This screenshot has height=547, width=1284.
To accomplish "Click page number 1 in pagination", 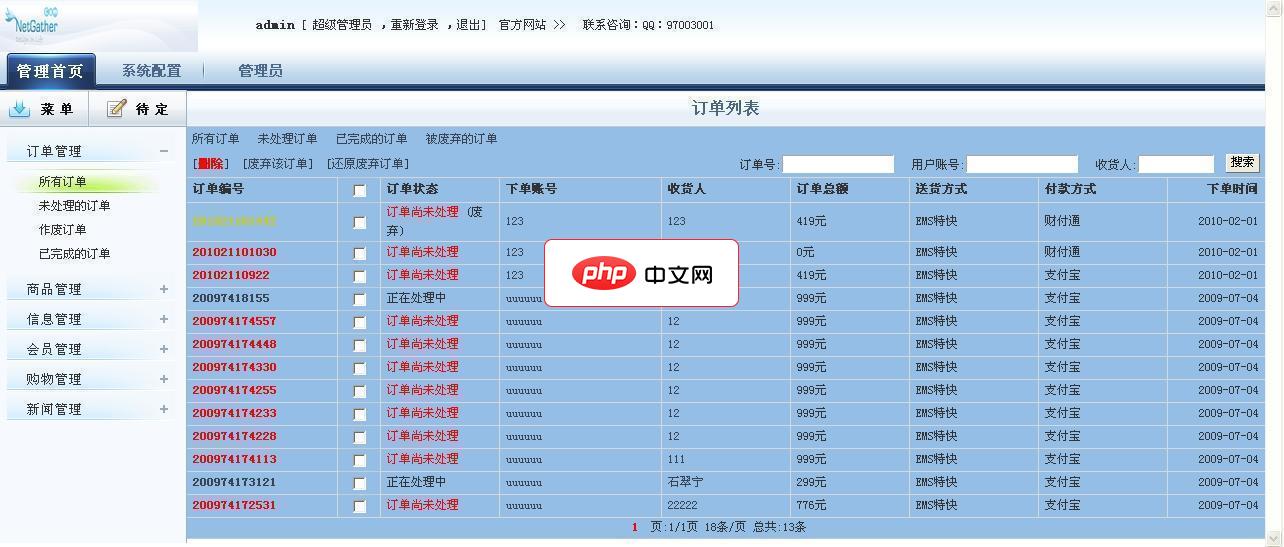I will (634, 527).
